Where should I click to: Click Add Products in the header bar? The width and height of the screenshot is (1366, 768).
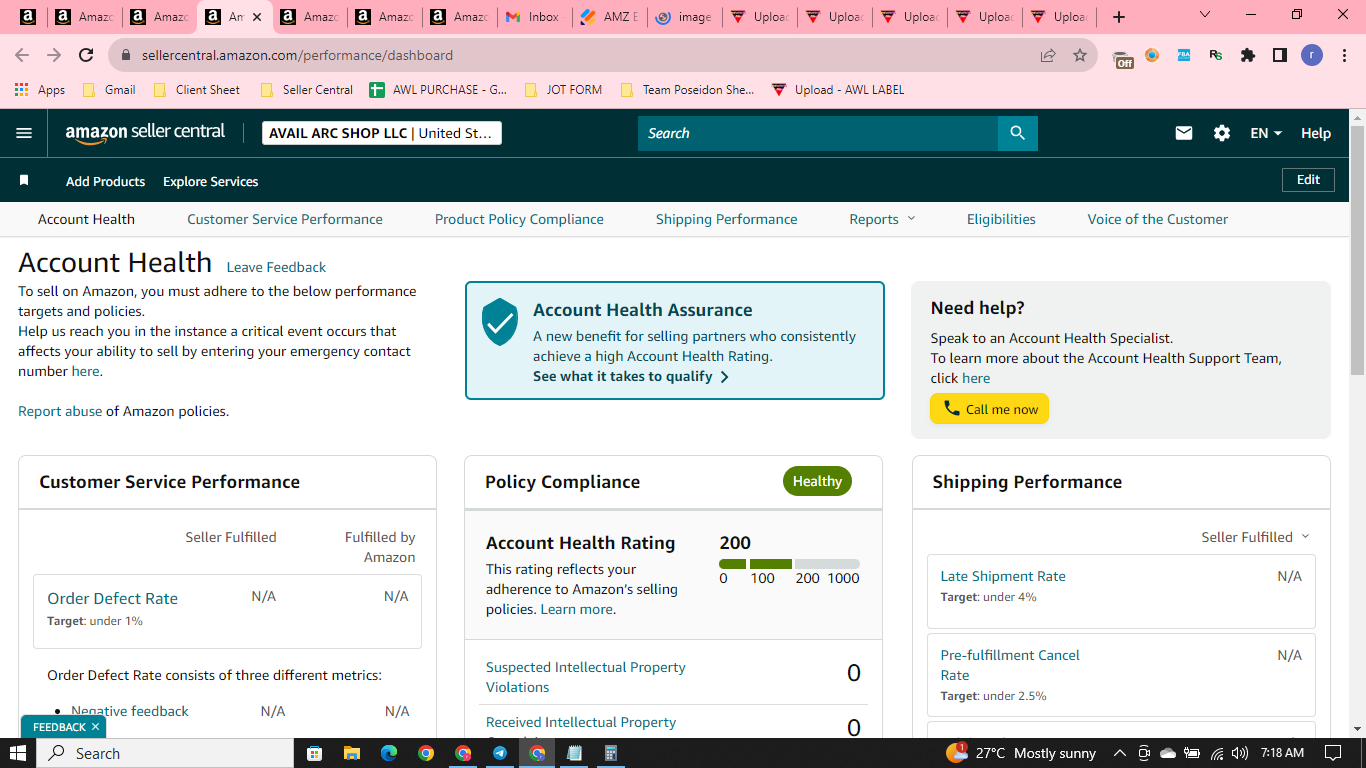(105, 181)
